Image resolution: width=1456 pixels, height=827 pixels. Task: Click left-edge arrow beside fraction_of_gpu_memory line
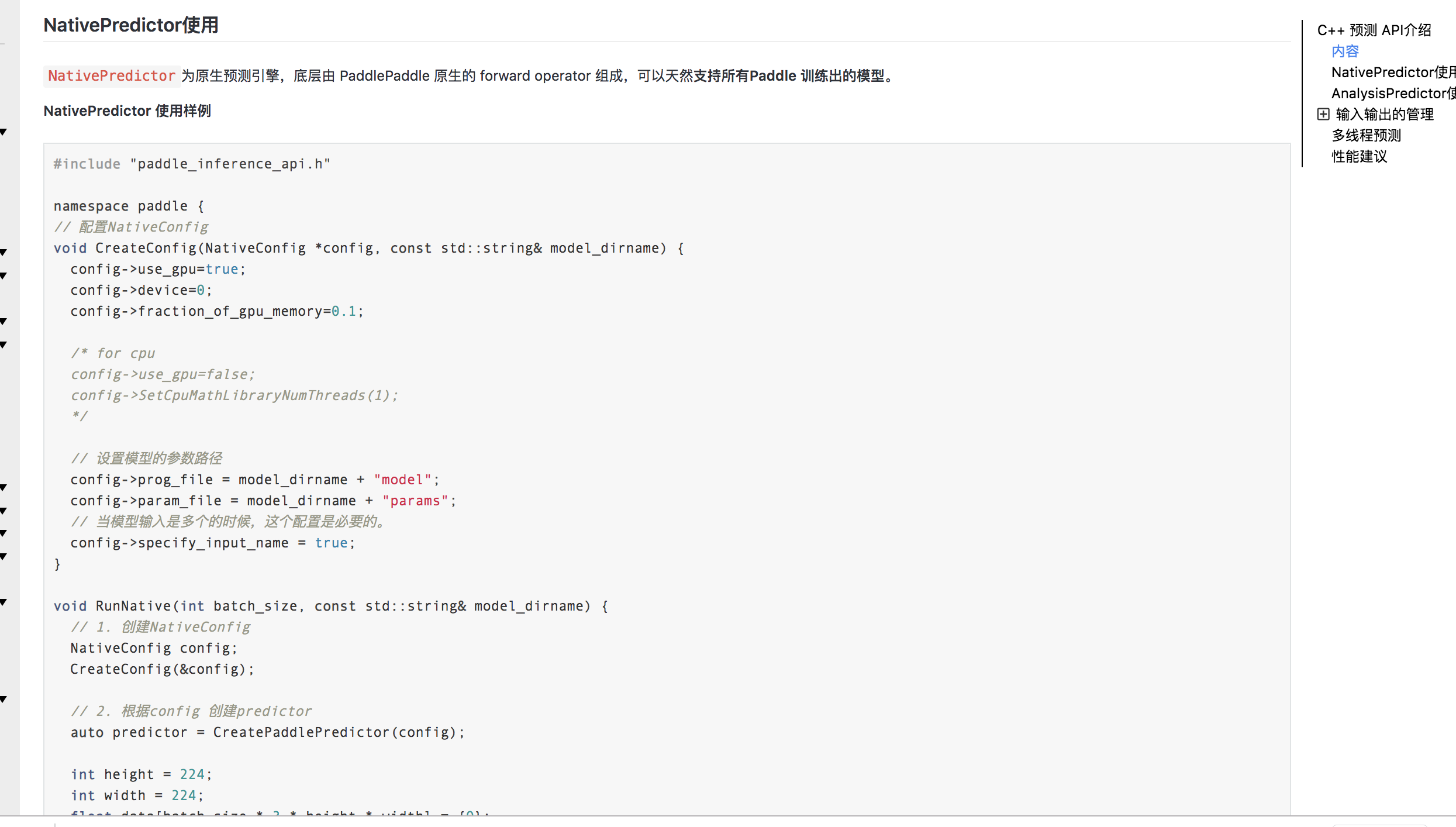tap(4, 321)
